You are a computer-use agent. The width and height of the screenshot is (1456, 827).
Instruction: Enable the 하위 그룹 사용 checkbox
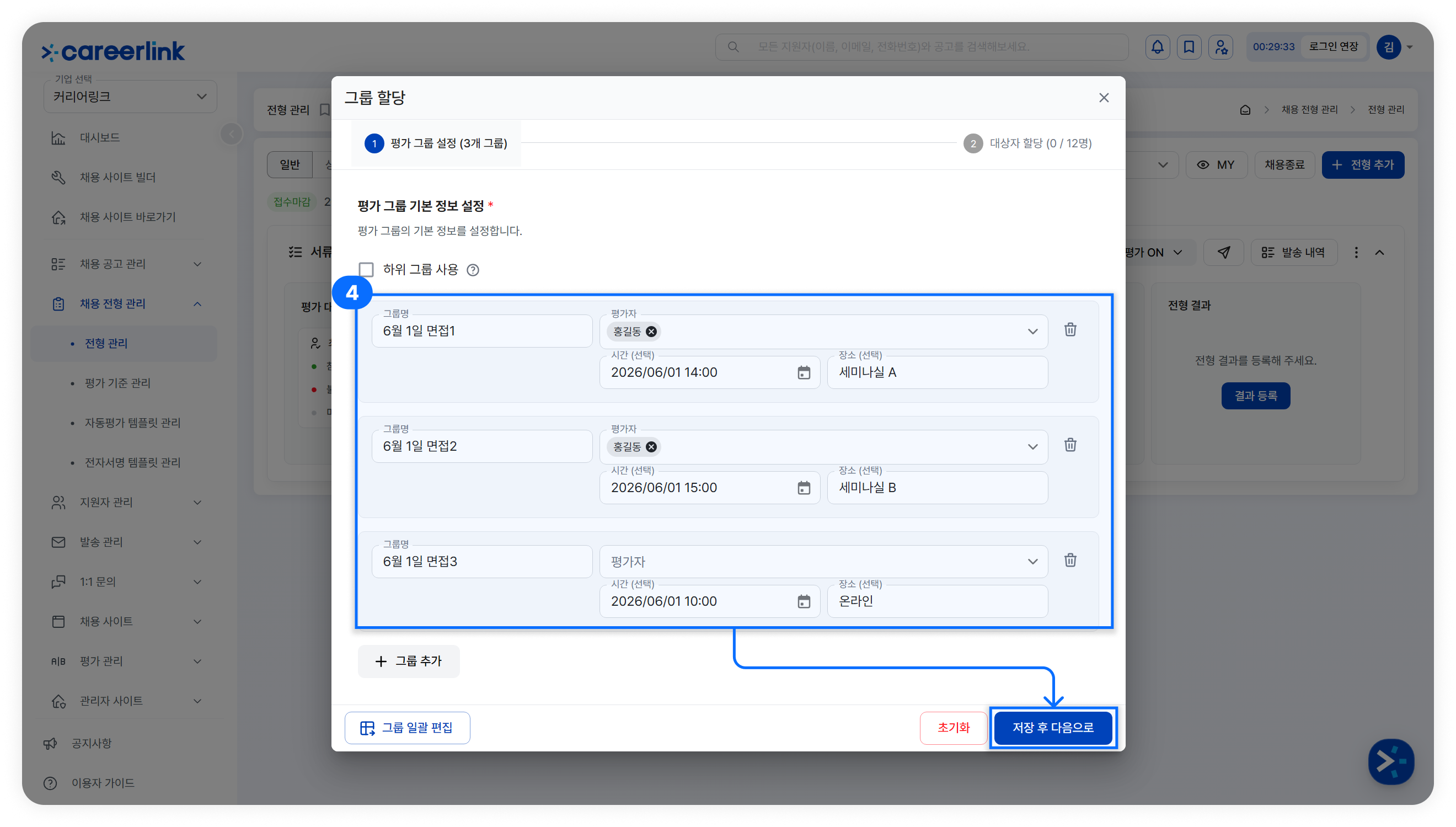coord(366,270)
